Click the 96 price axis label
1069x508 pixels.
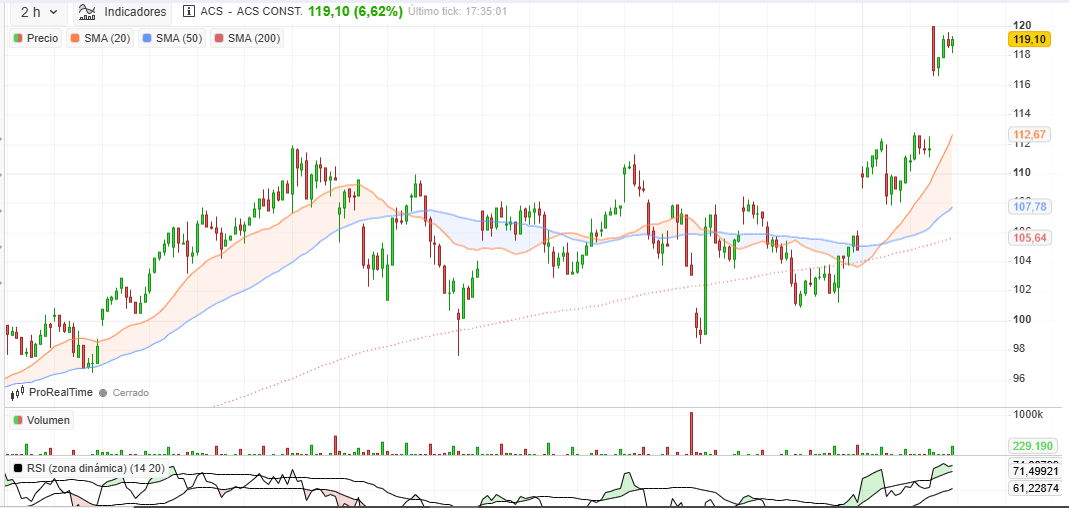tap(1018, 378)
